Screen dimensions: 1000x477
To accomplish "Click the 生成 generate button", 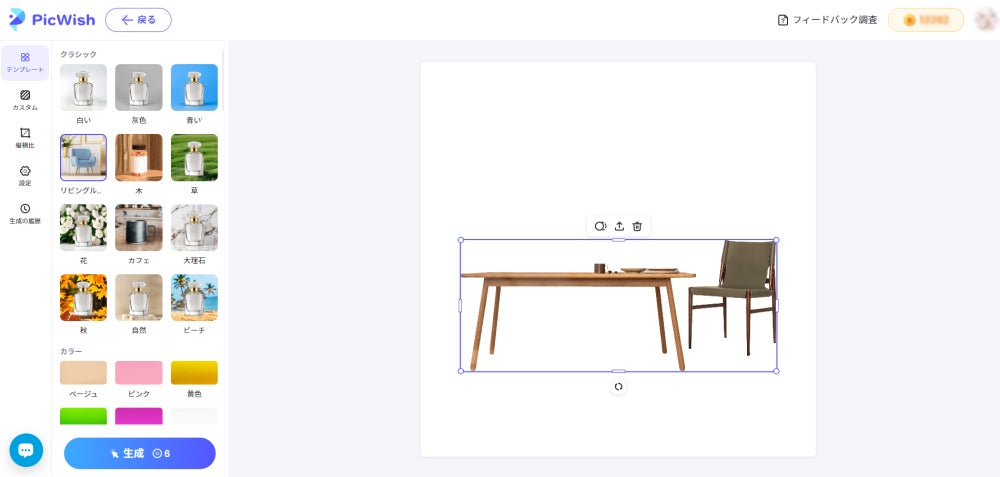I will point(140,453).
